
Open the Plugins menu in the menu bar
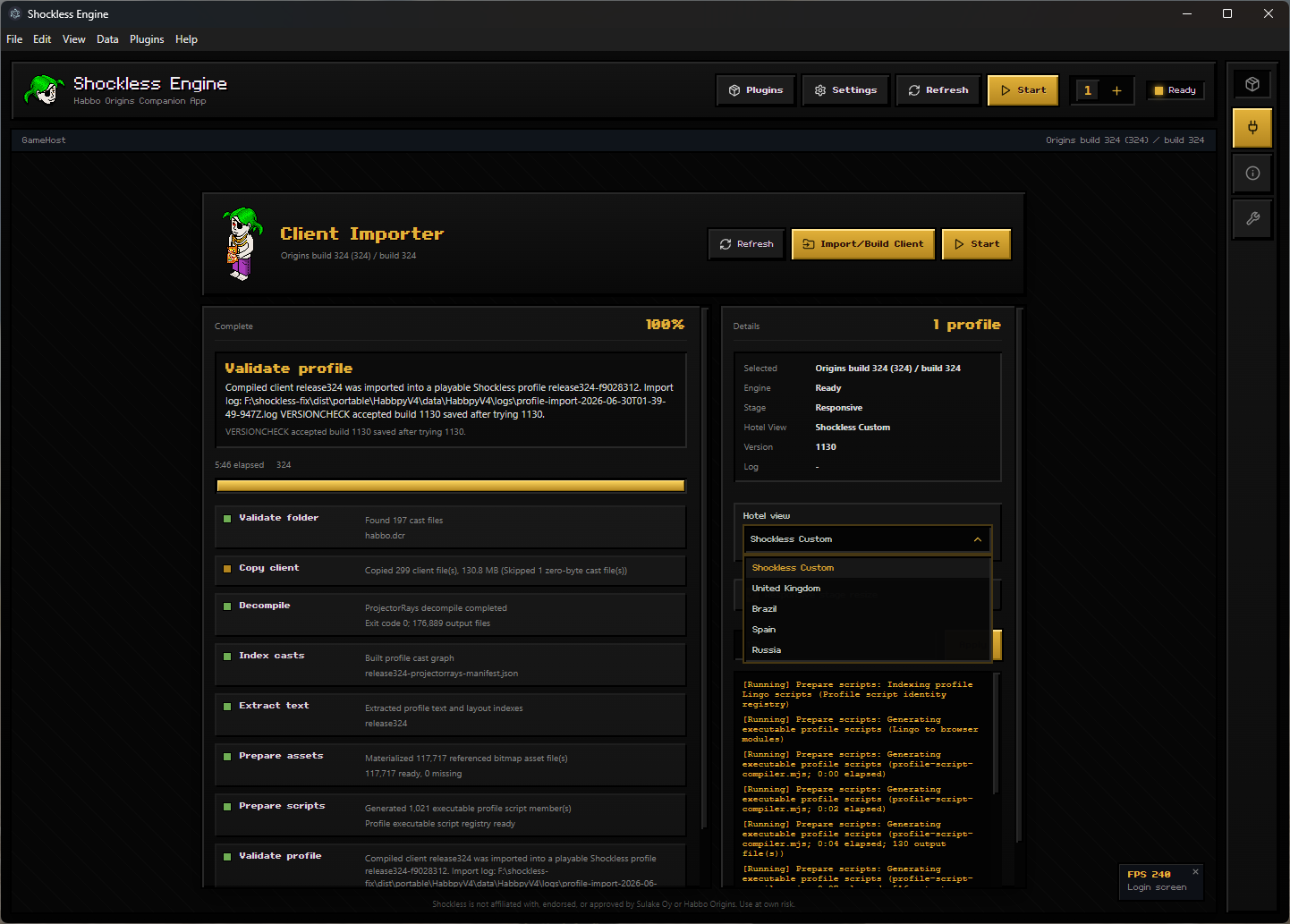147,39
